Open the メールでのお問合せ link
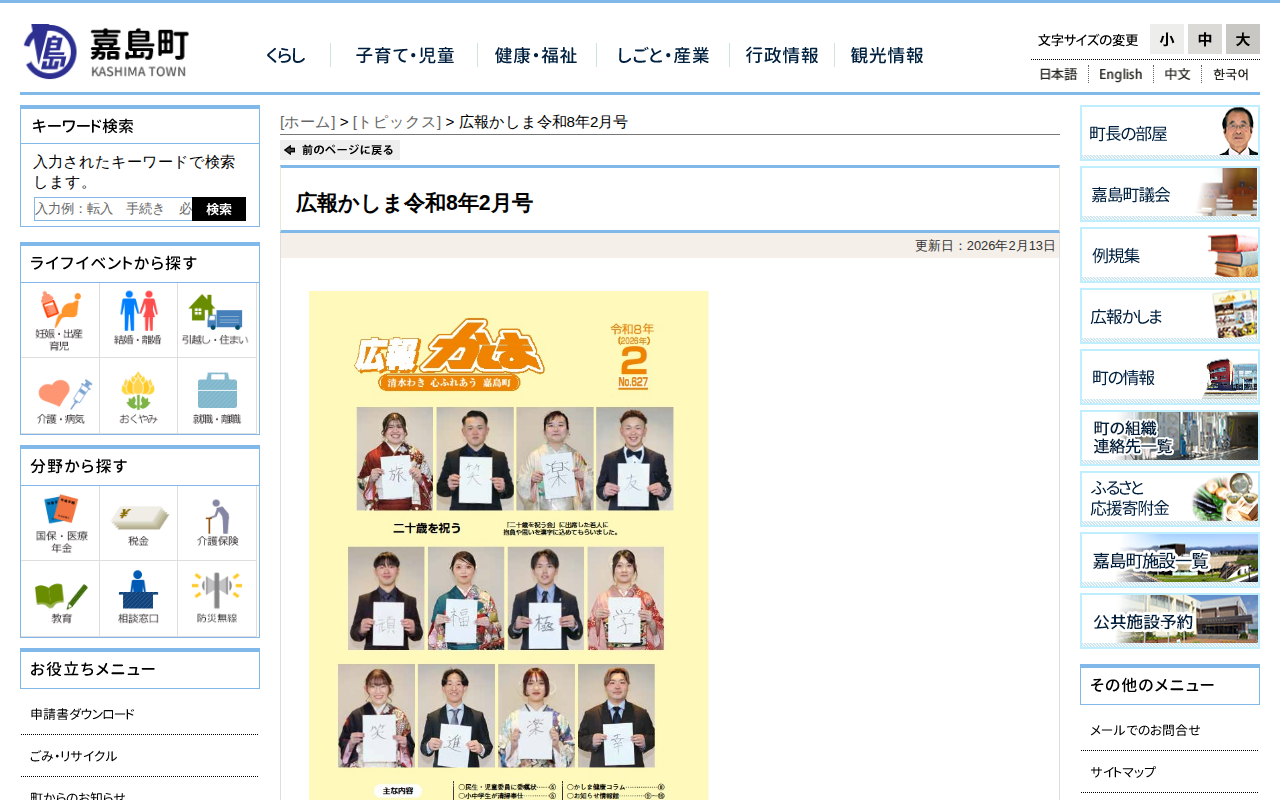 coord(1145,730)
